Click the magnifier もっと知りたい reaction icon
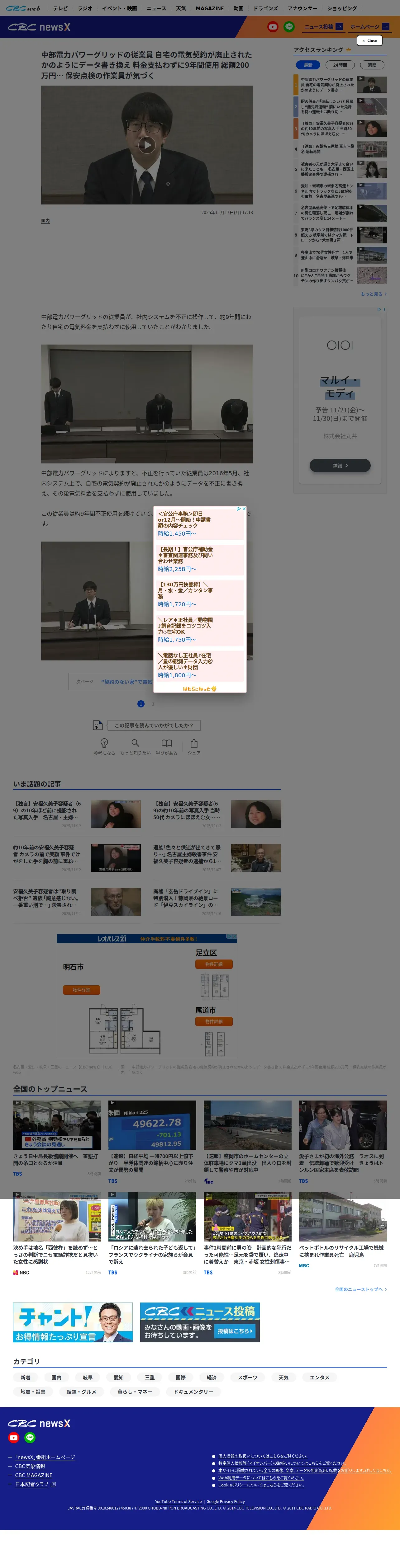Viewport: 400px width, 1568px height. point(135,743)
